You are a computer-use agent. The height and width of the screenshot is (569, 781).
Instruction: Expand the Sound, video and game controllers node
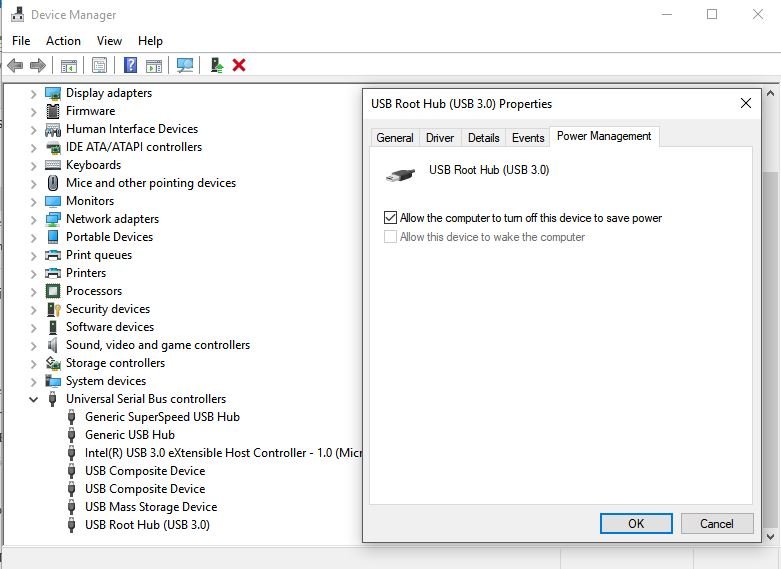33,346
